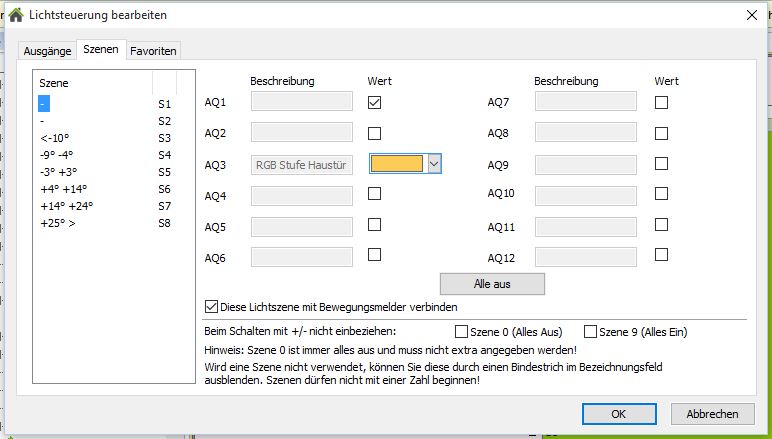Image resolution: width=772 pixels, height=439 pixels.
Task: Close the Lichtsteuerung bearbeiten dialog
Action: click(x=751, y=15)
